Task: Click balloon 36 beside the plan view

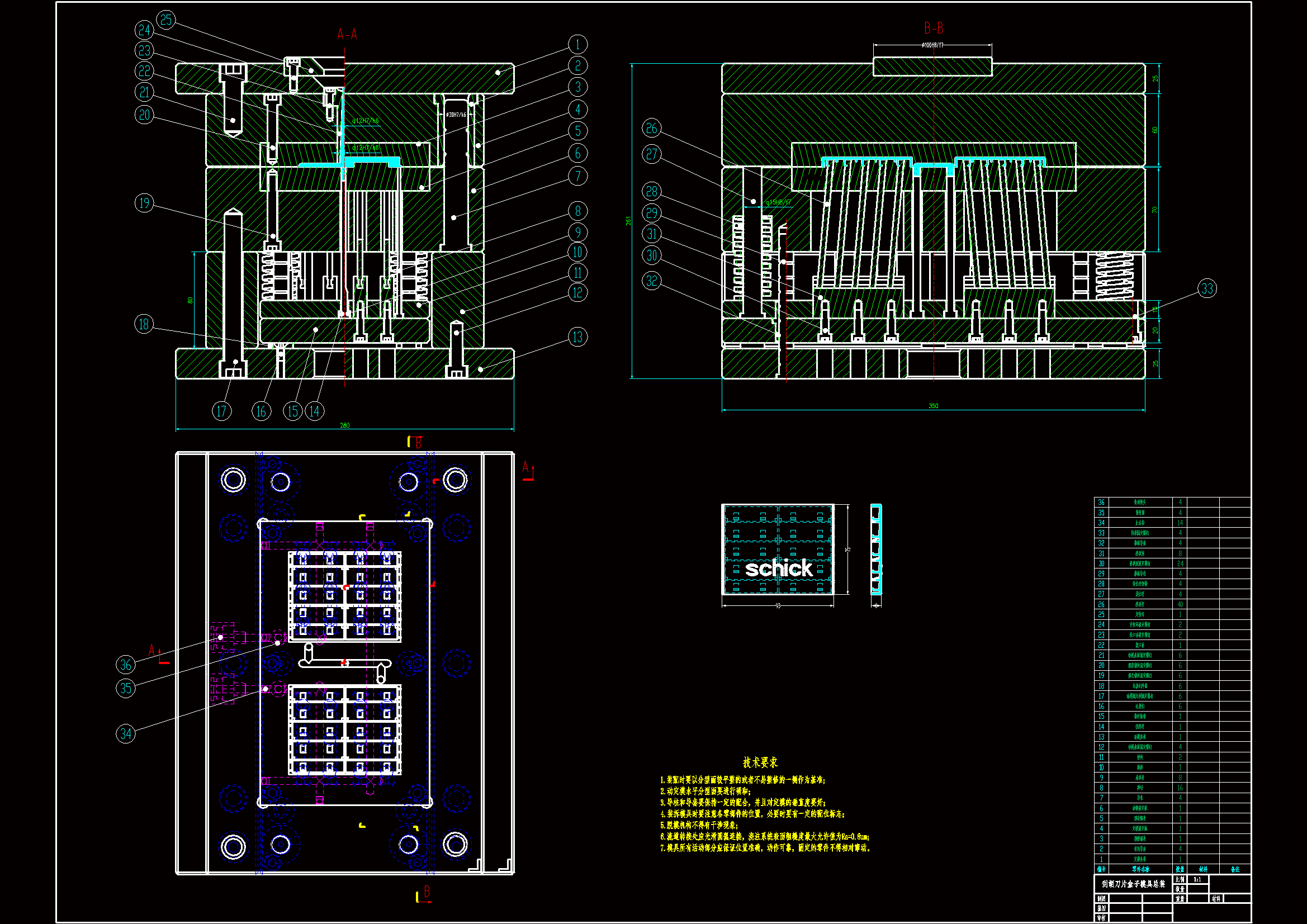Action: point(126,665)
